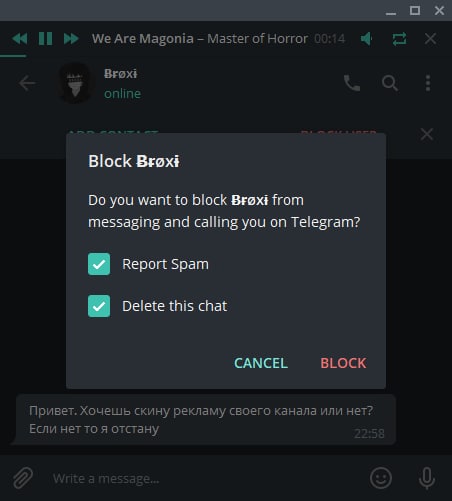
Task: Go back using the arrow icon
Action: [27, 83]
